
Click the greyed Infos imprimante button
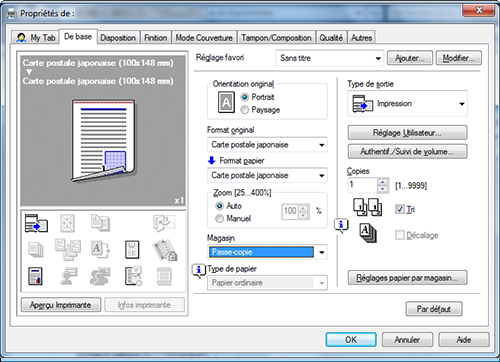click(x=144, y=305)
